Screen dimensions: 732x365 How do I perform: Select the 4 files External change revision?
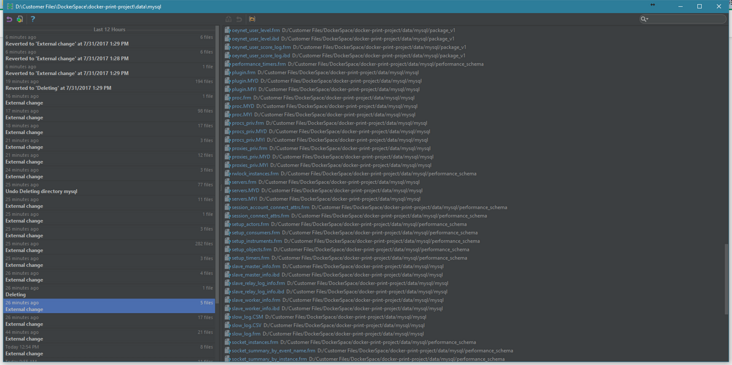click(x=109, y=277)
